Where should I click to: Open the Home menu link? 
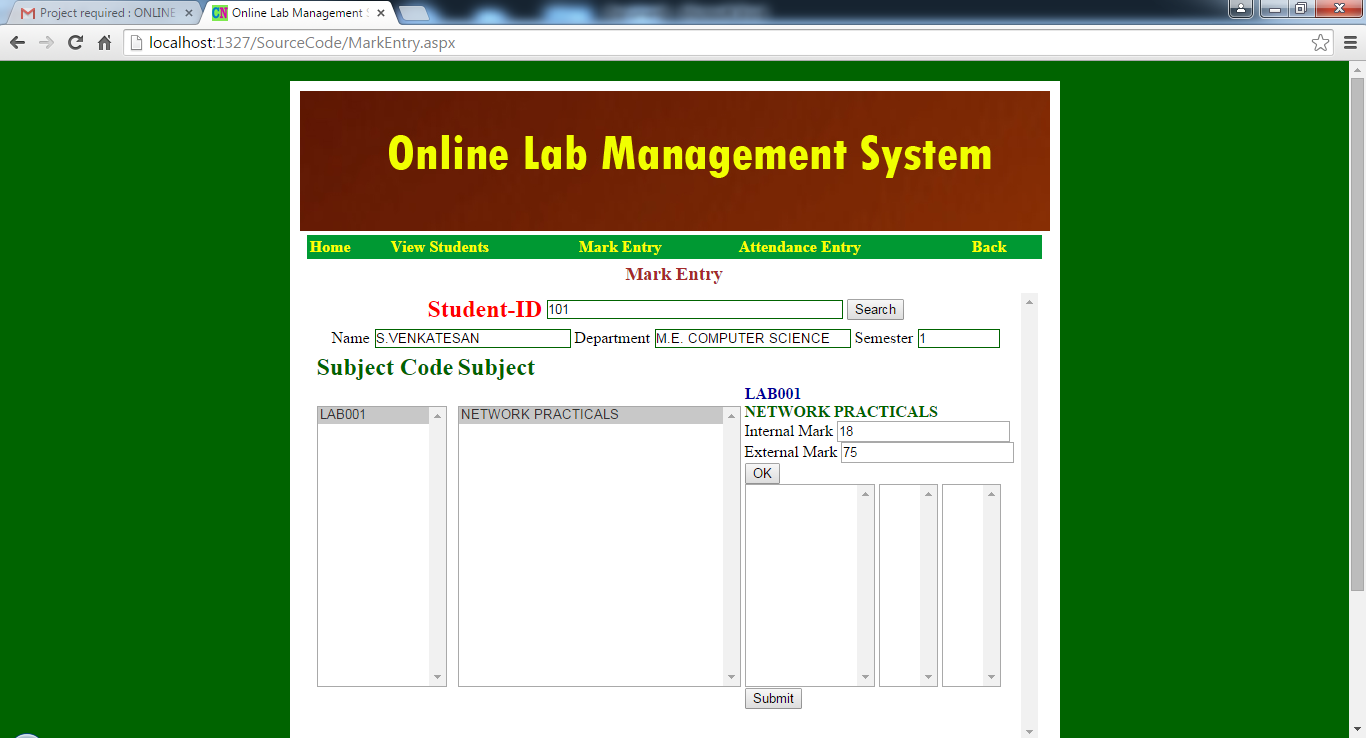coord(330,247)
